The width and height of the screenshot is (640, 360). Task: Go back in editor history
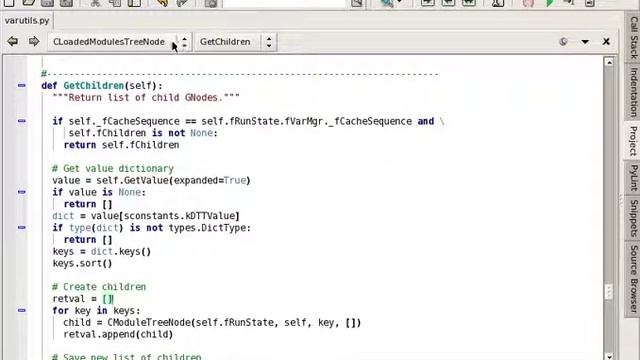coord(13,41)
